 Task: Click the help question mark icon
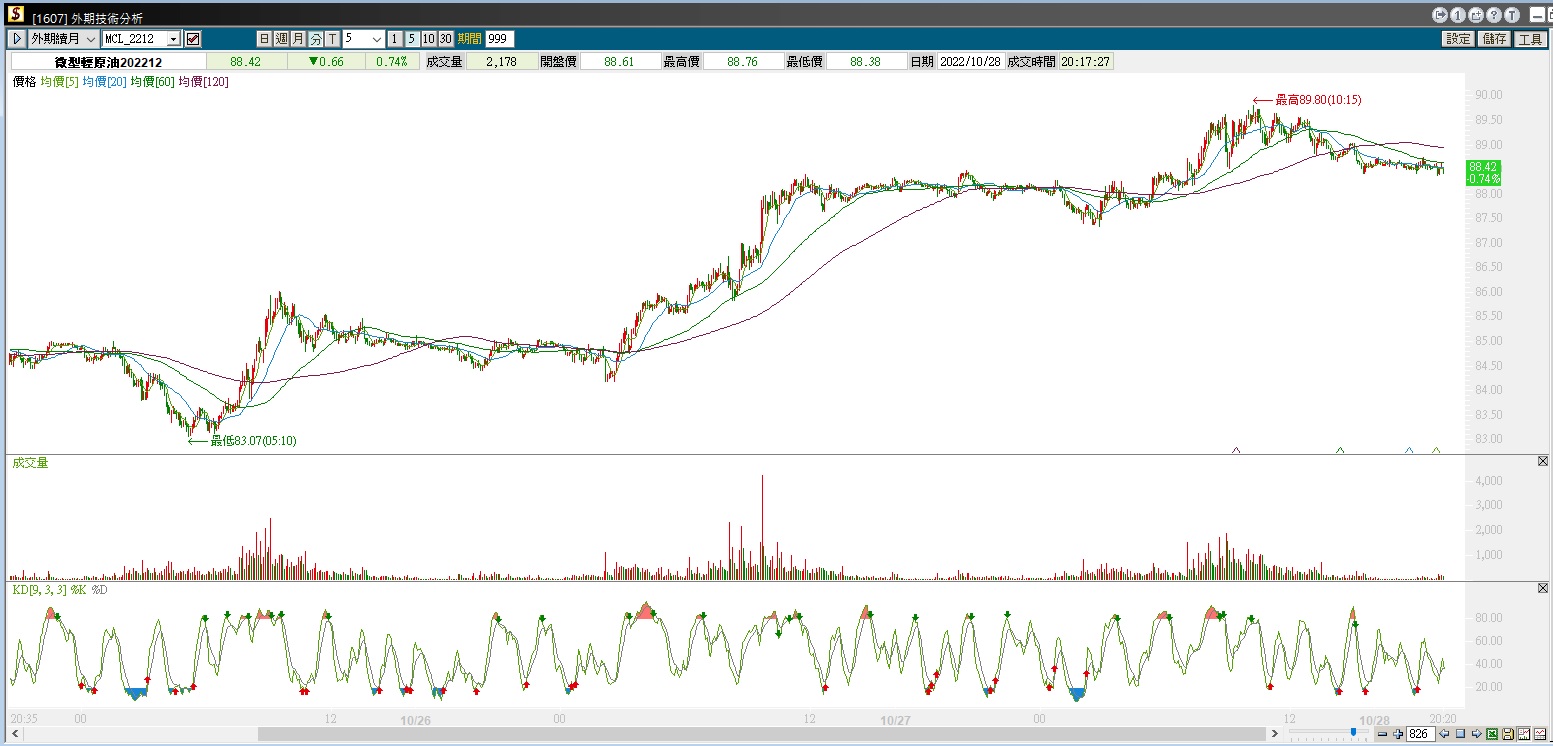coord(1494,15)
